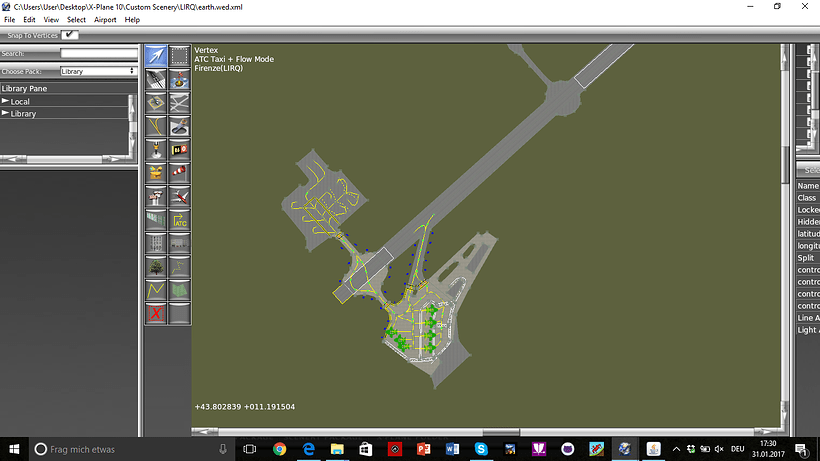
Task: Expand the Local tree entry
Action: point(5,101)
